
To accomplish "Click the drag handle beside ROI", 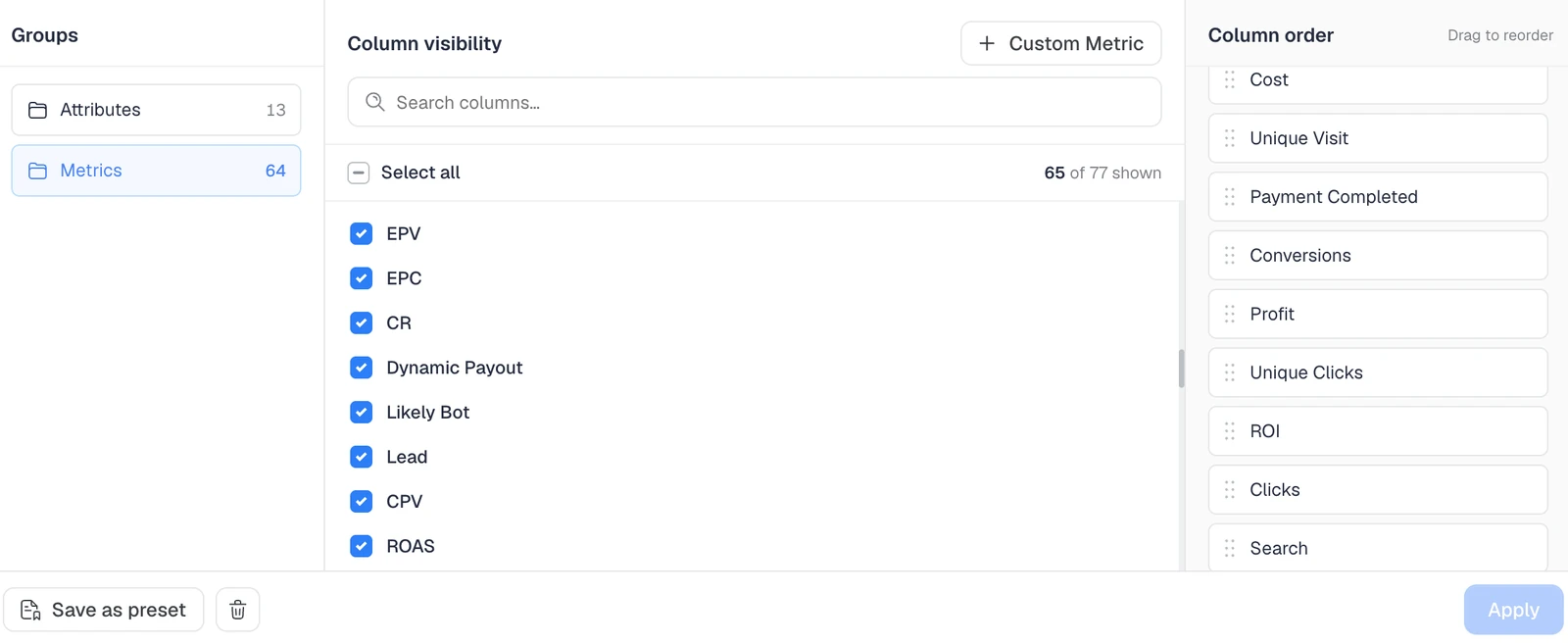I will [x=1230, y=431].
